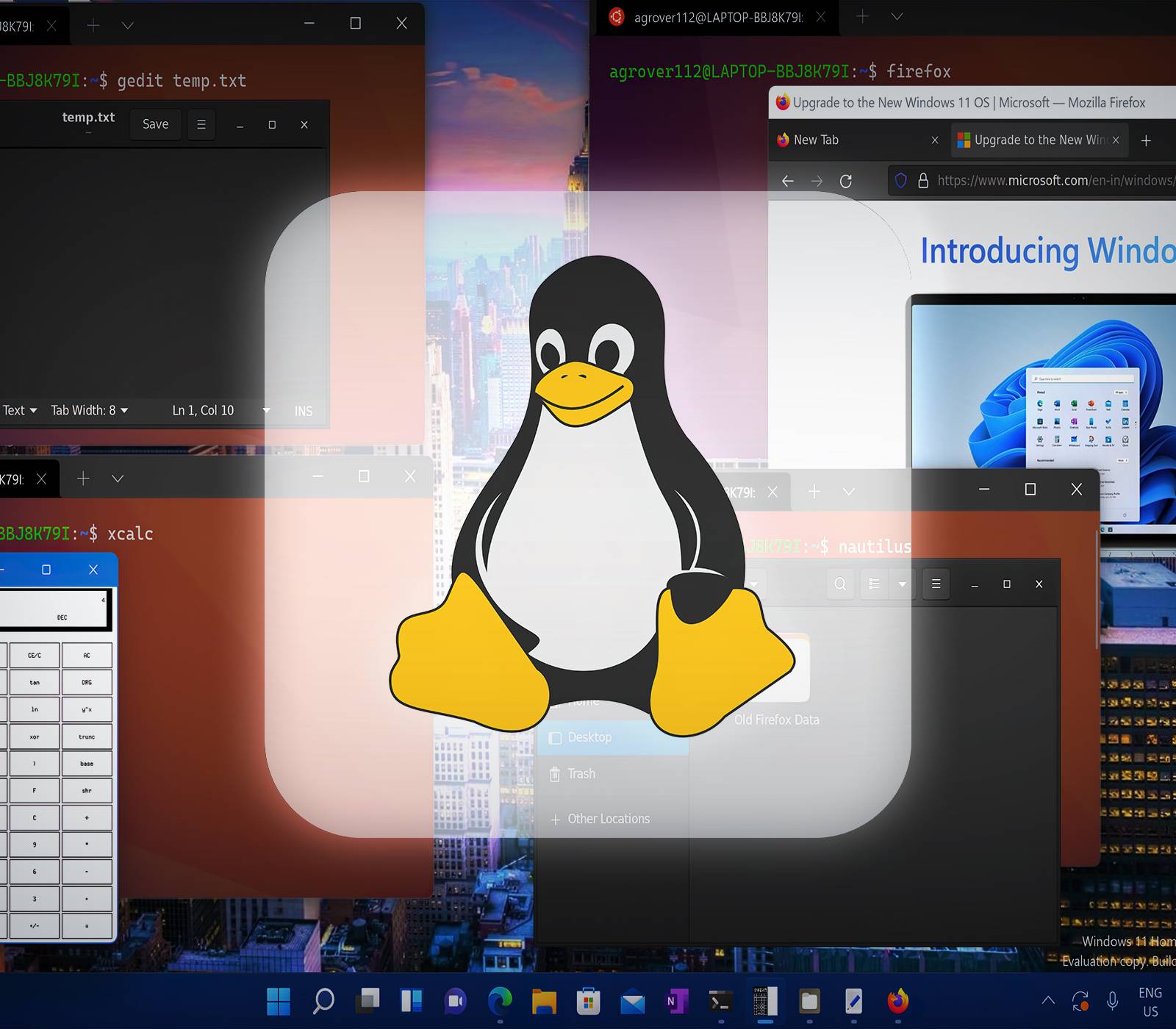This screenshot has width=1176, height=1029.
Task: Click the Firefox icon in taskbar
Action: coord(897,1000)
